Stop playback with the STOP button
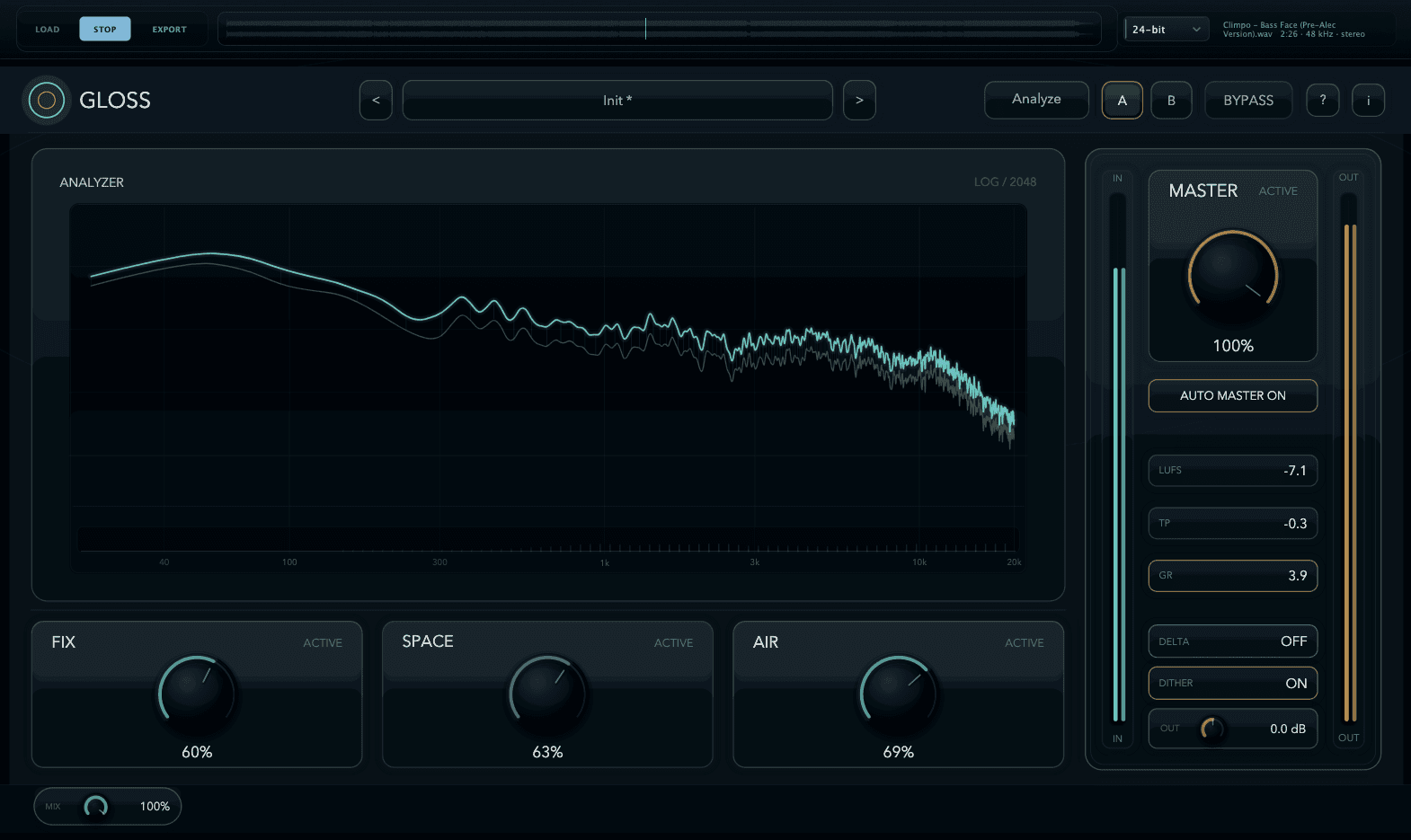Image resolution: width=1411 pixels, height=840 pixels. (105, 30)
